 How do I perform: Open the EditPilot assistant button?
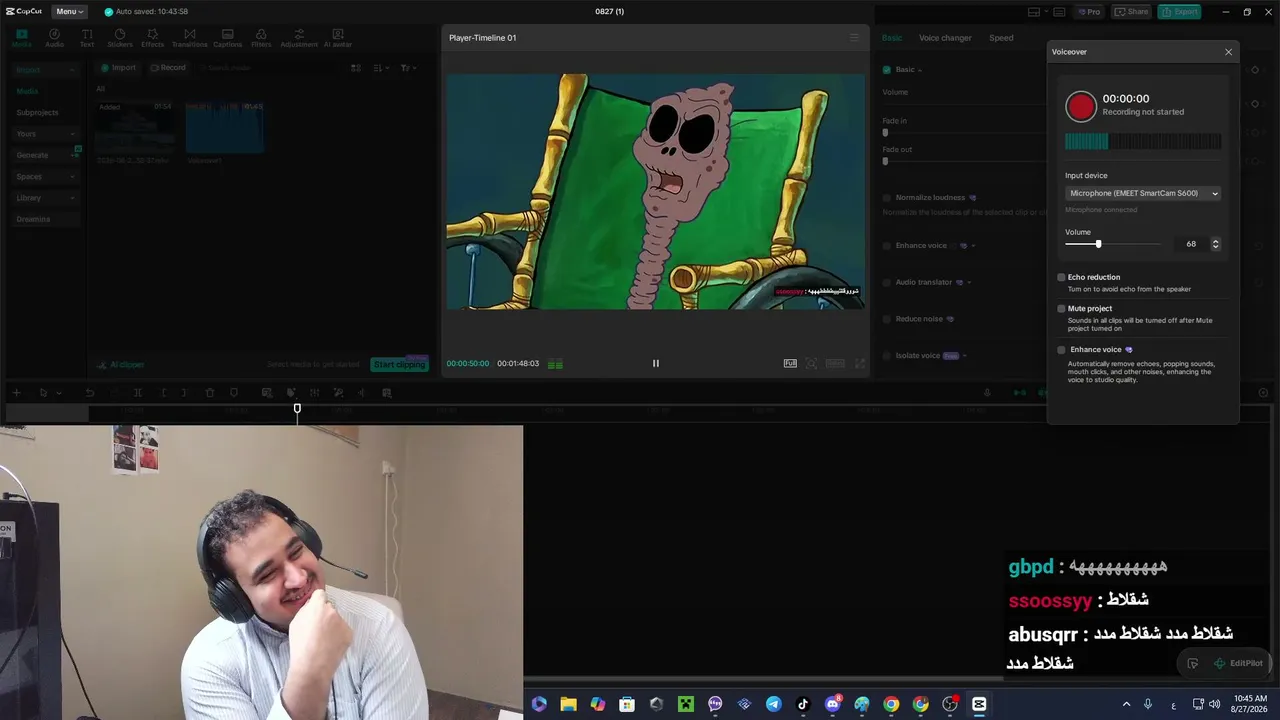[x=1238, y=663]
